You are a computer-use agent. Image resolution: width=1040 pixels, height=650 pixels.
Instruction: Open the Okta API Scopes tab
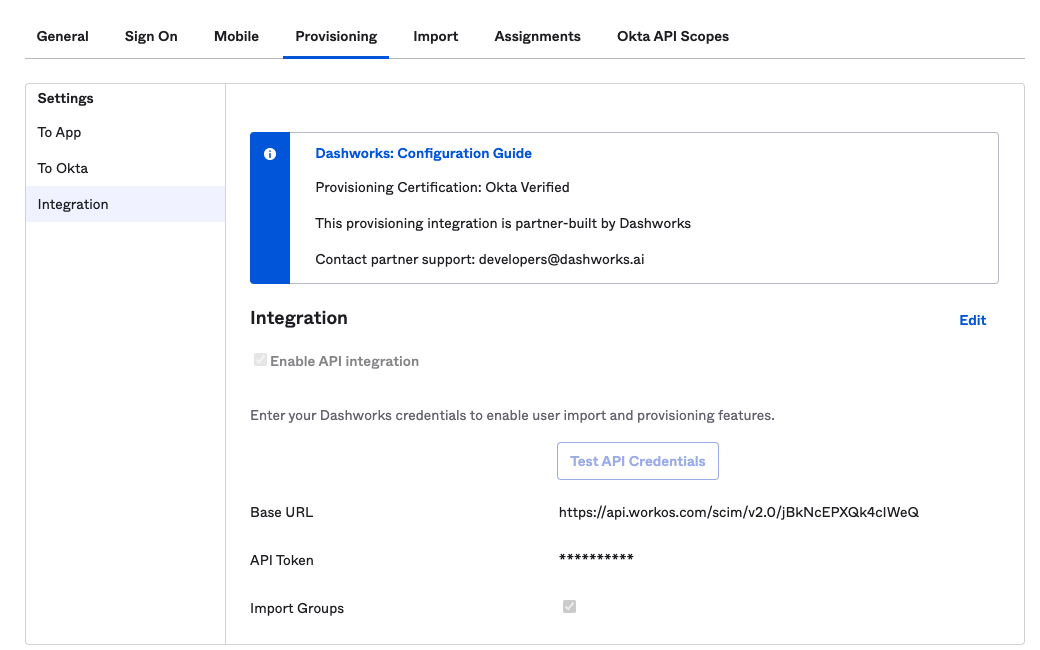click(x=672, y=36)
